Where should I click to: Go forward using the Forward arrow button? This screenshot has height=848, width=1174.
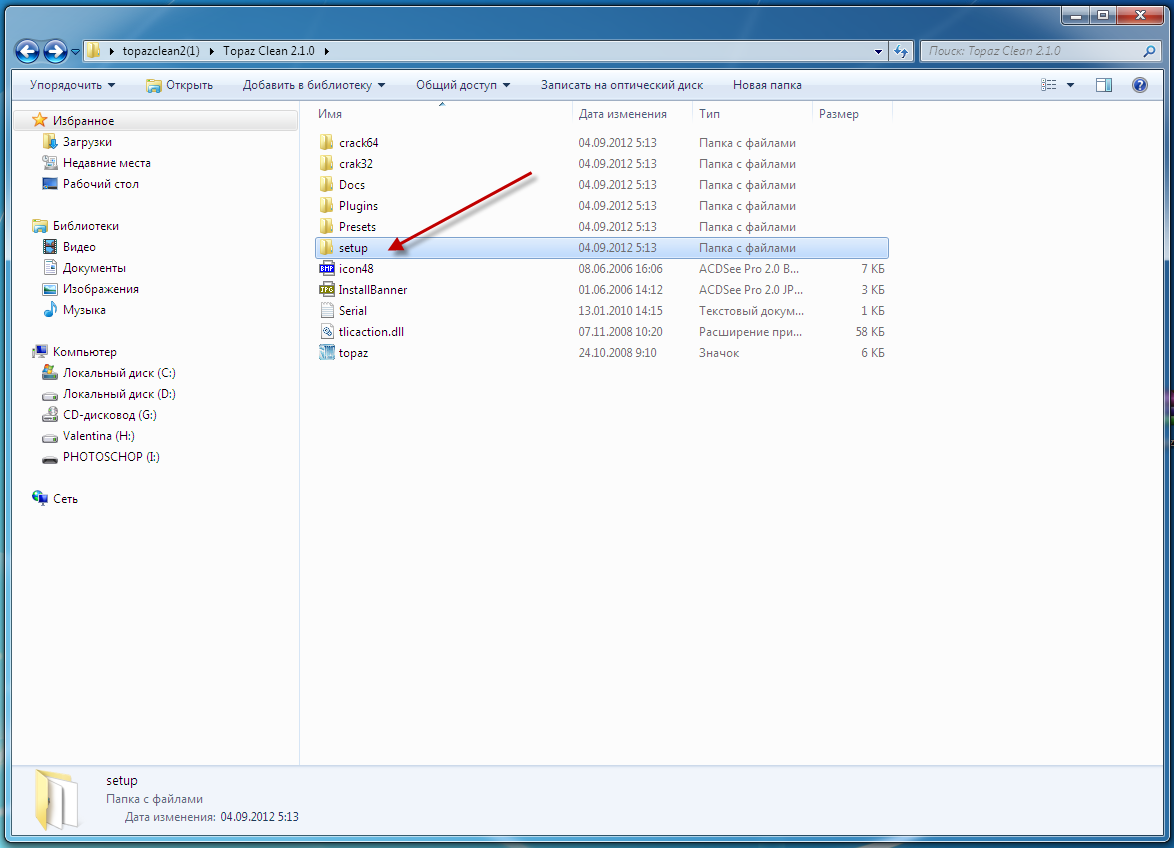55,52
